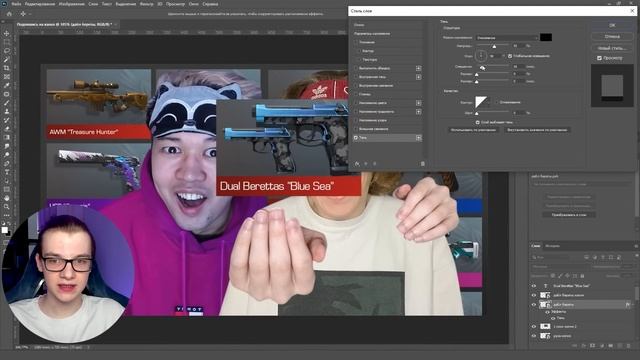Select the Rectangular Marquee tool
The image size is (640, 360).
click(7, 42)
